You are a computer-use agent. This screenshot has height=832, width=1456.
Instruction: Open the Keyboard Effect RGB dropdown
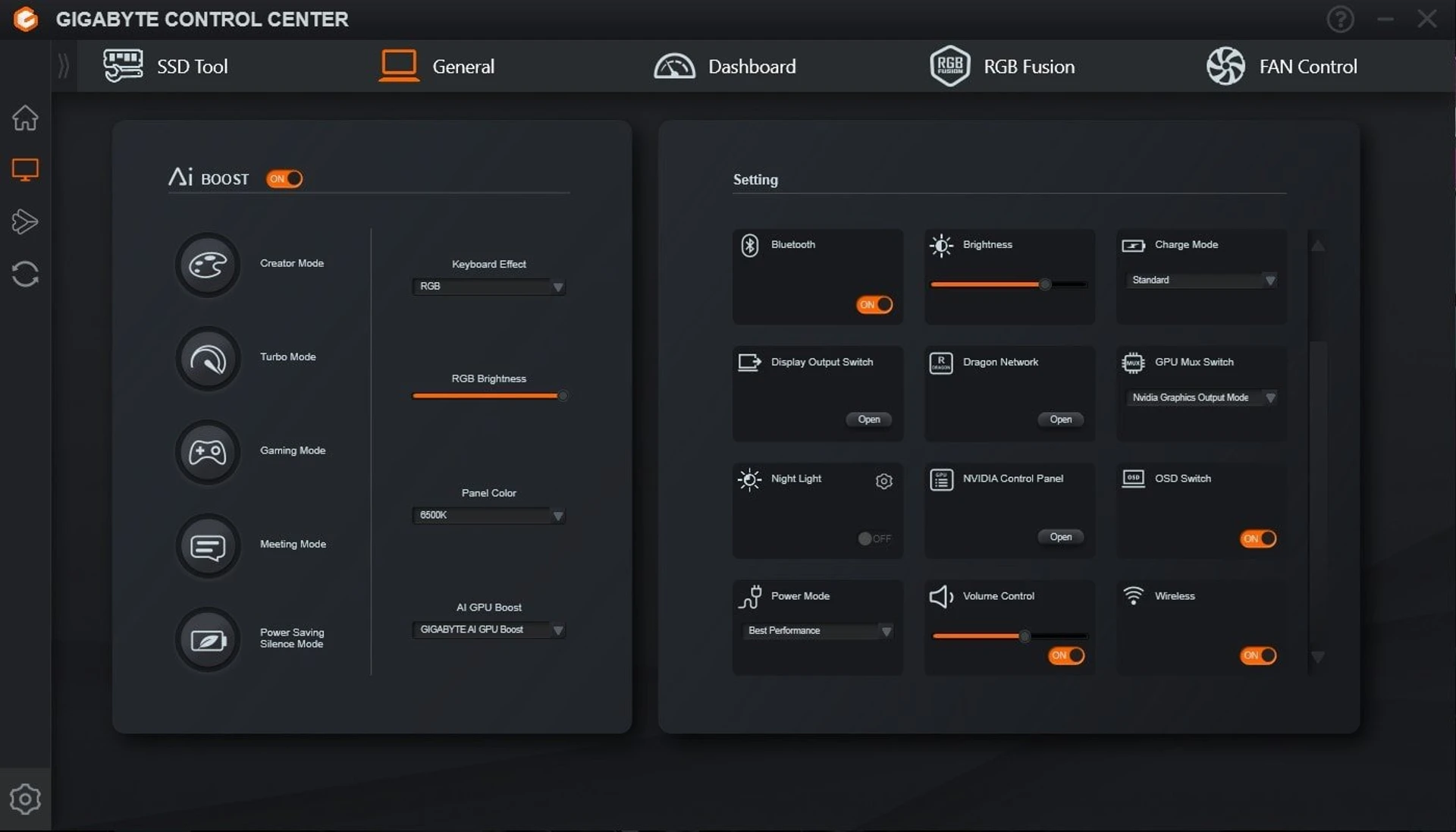489,287
